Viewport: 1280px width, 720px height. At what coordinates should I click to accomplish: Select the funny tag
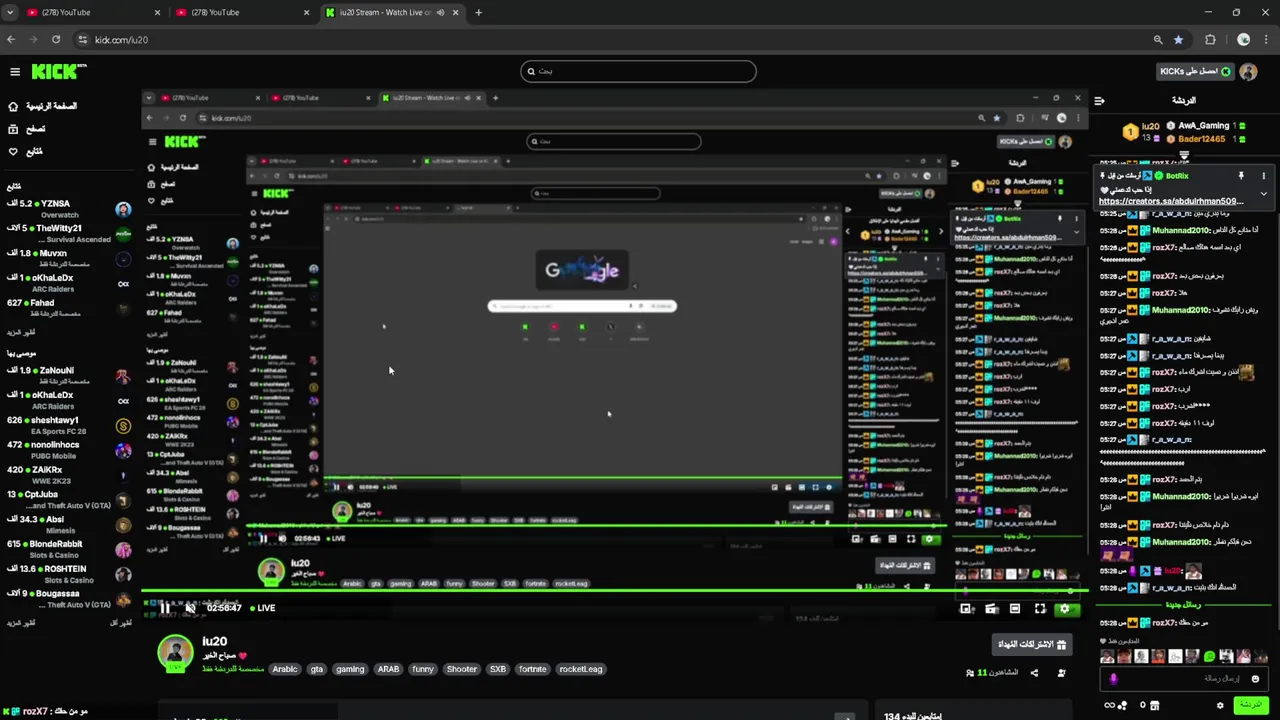423,669
